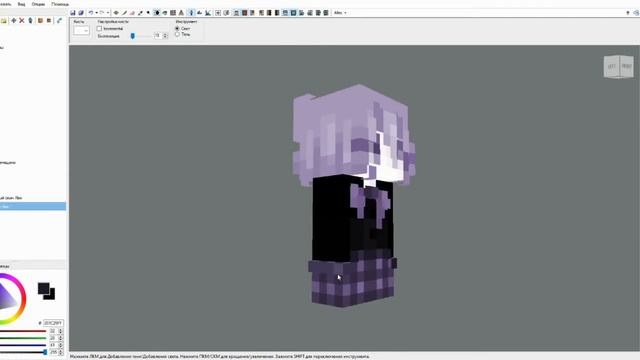Select the Flood Fill bucket tool
This screenshot has width=640, height=360.
pos(165,13)
